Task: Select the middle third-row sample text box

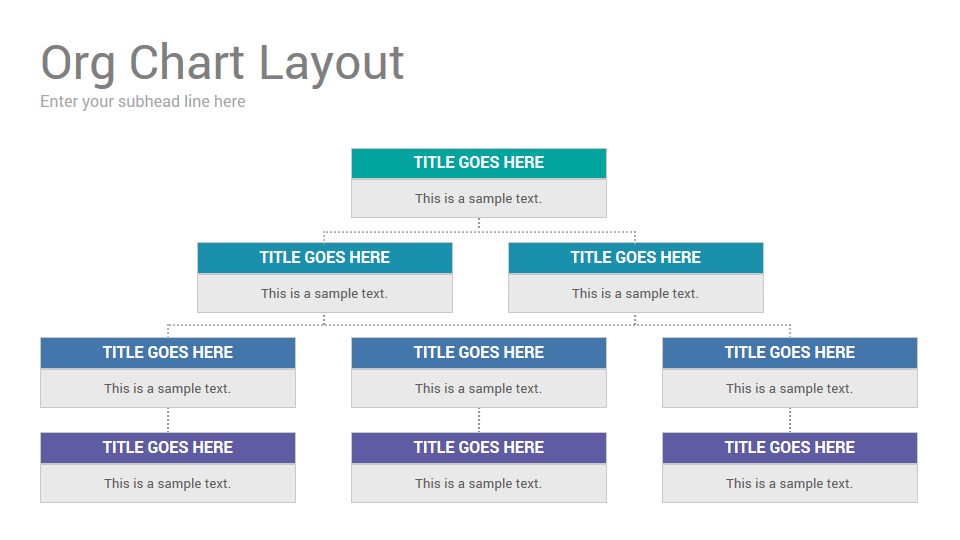Action: coord(479,388)
